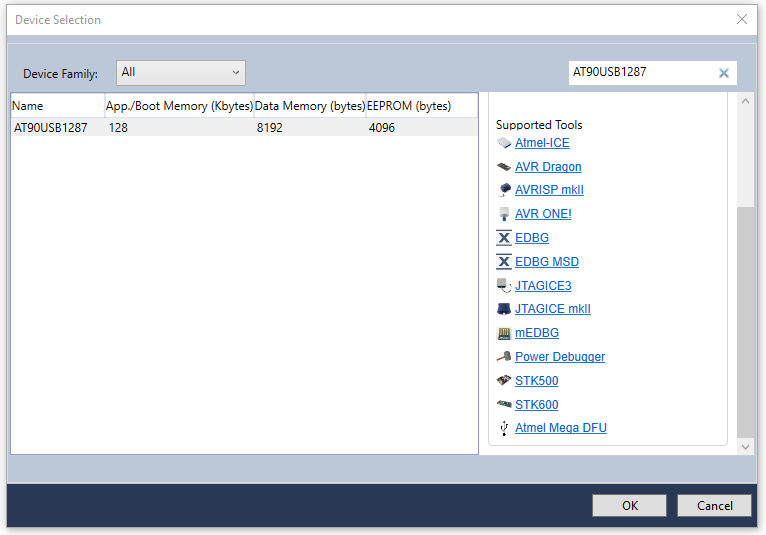Click the mEDBG chip icon
The width and height of the screenshot is (766, 535).
[x=504, y=333]
